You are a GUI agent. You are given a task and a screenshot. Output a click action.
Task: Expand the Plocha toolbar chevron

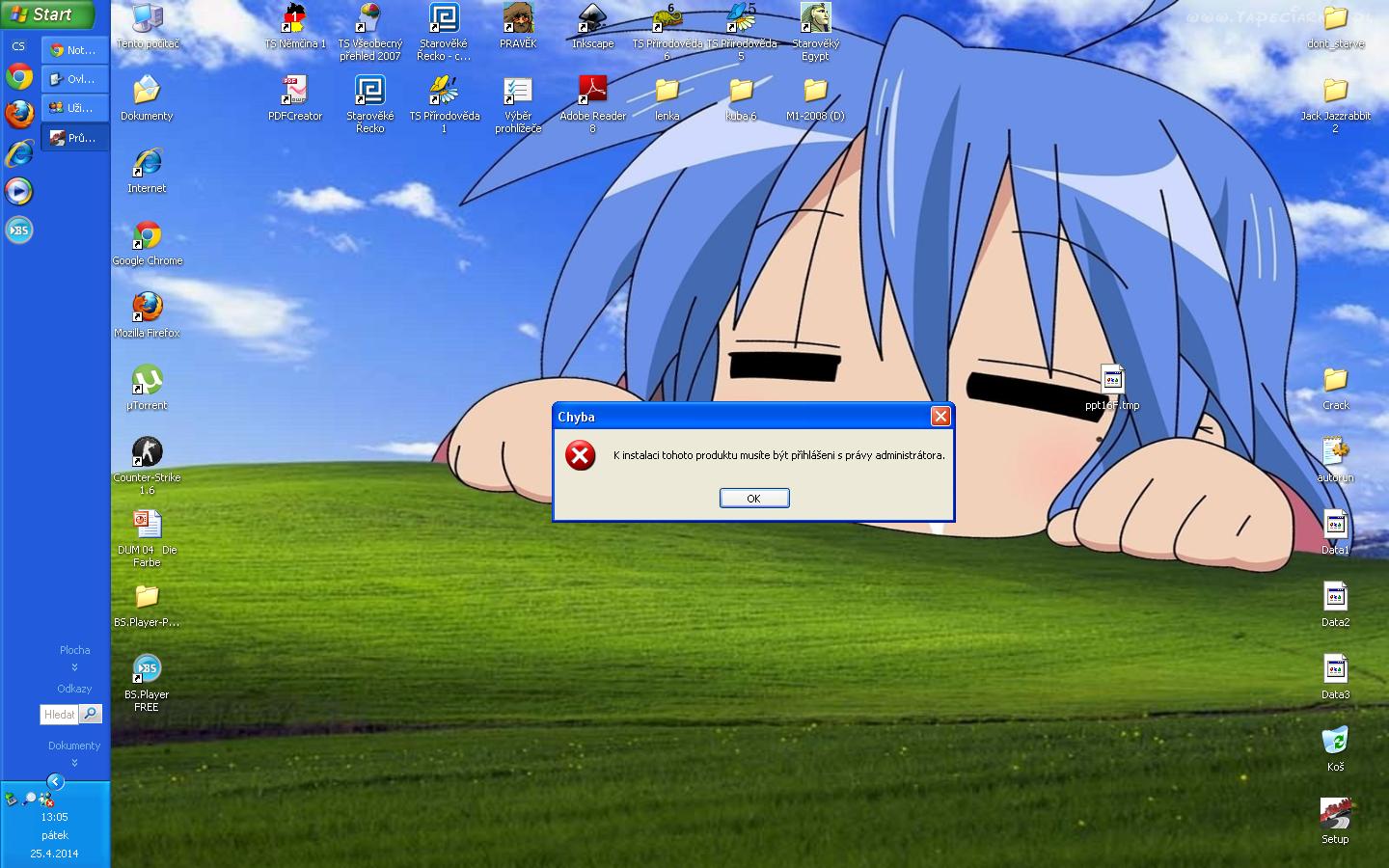tap(74, 667)
